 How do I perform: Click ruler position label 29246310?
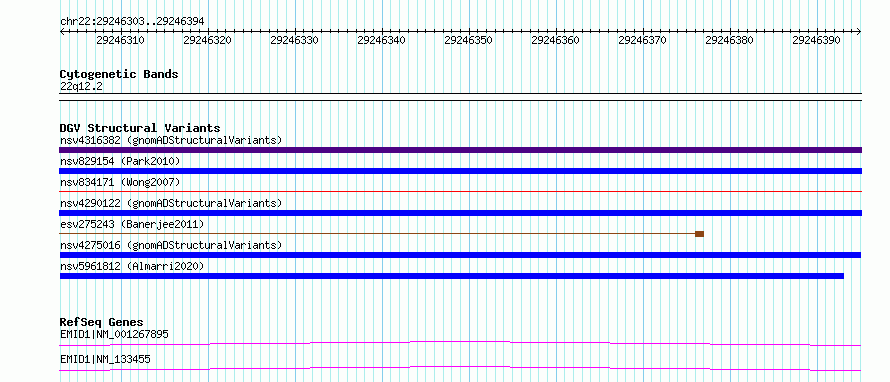120,40
